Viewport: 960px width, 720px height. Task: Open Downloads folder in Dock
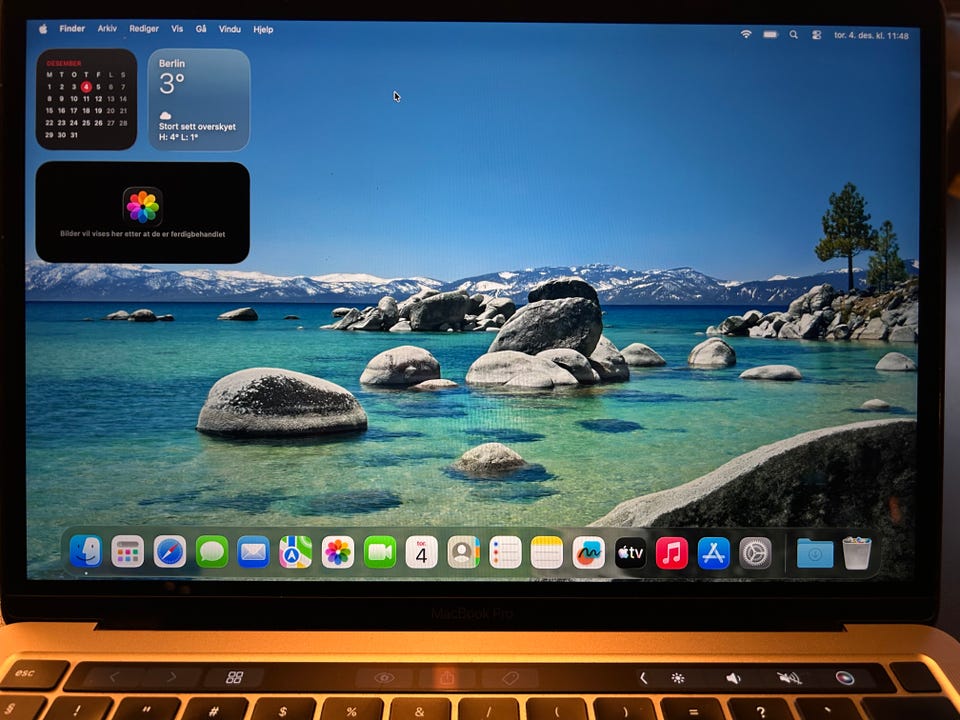815,553
